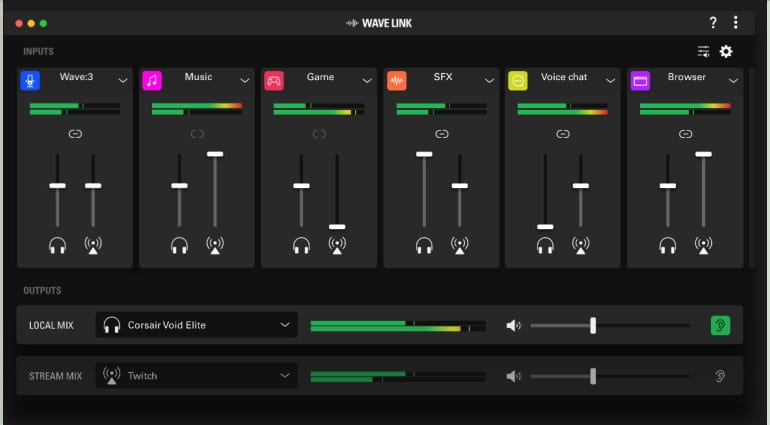
Task: Click the OUTPUTS section heading
Action: pyautogui.click(x=42, y=290)
